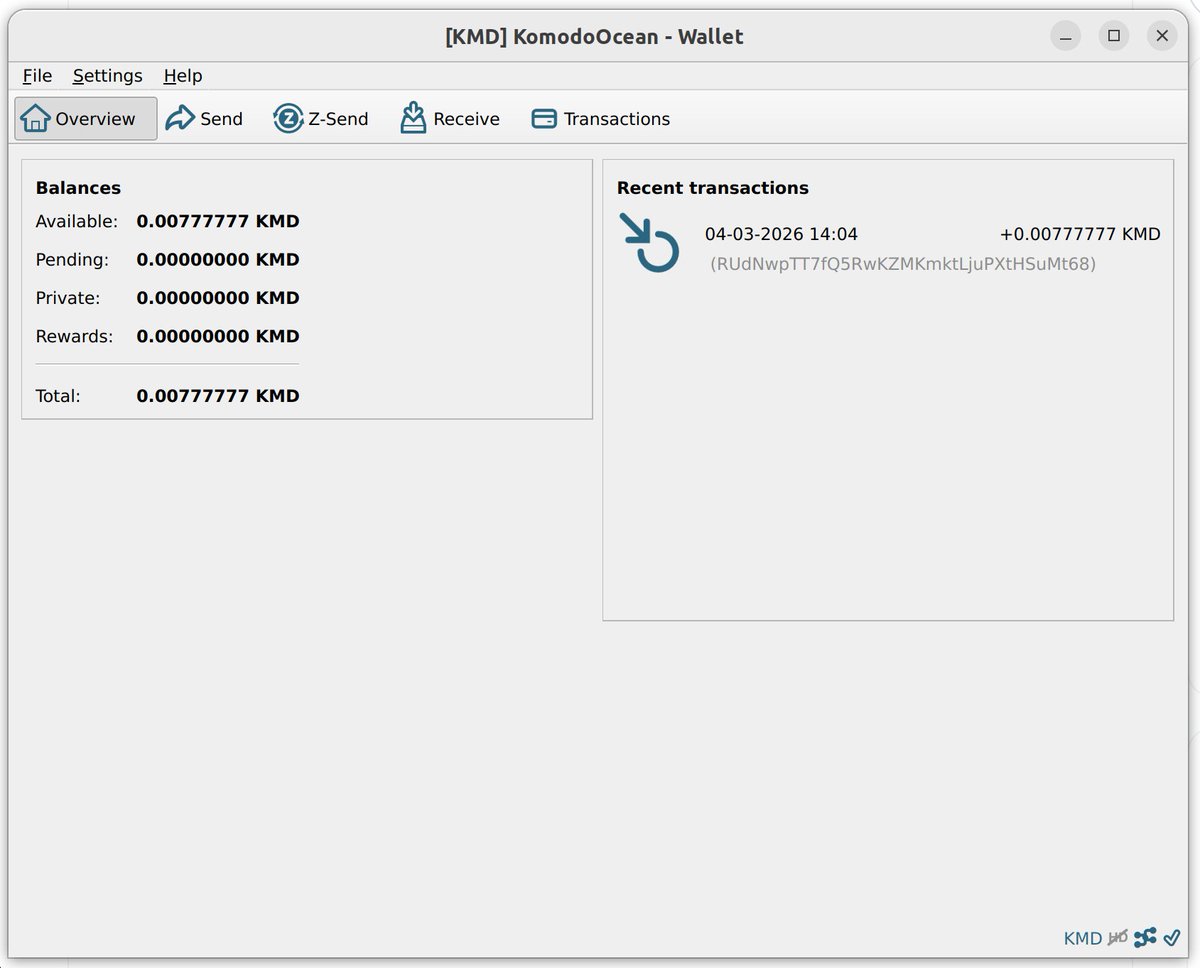Click the Rewards balance value
Image resolution: width=1200 pixels, height=968 pixels.
[218, 336]
